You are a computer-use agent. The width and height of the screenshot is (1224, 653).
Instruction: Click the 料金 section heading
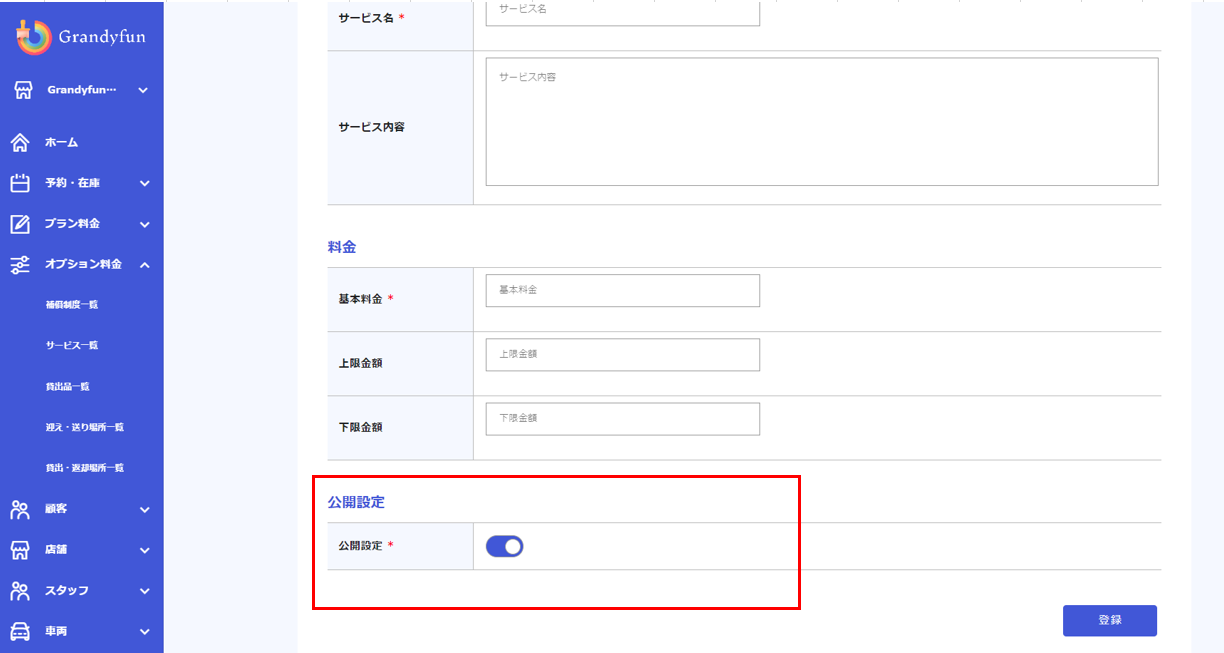(342, 247)
